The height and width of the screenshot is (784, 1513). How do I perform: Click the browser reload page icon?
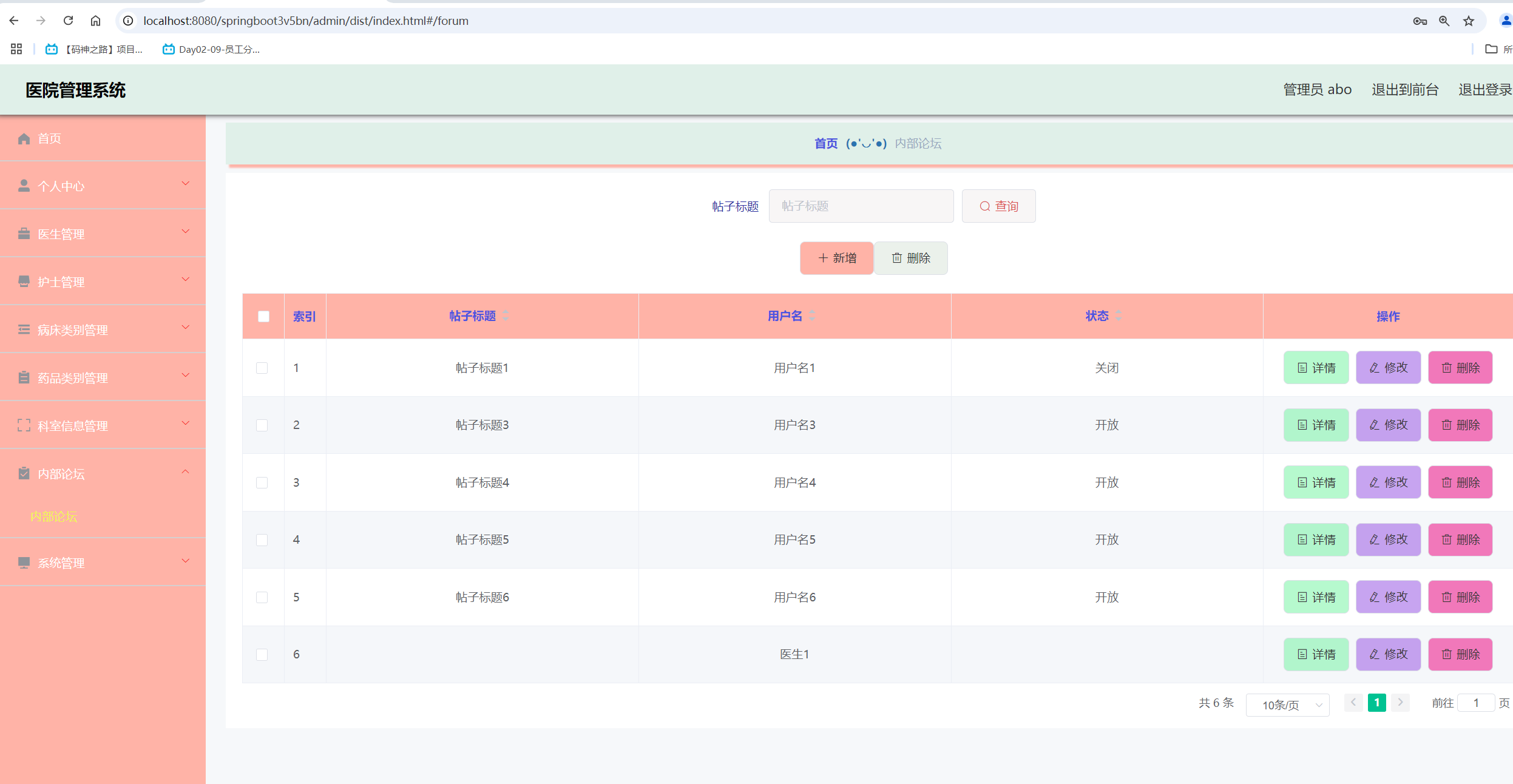(x=68, y=21)
